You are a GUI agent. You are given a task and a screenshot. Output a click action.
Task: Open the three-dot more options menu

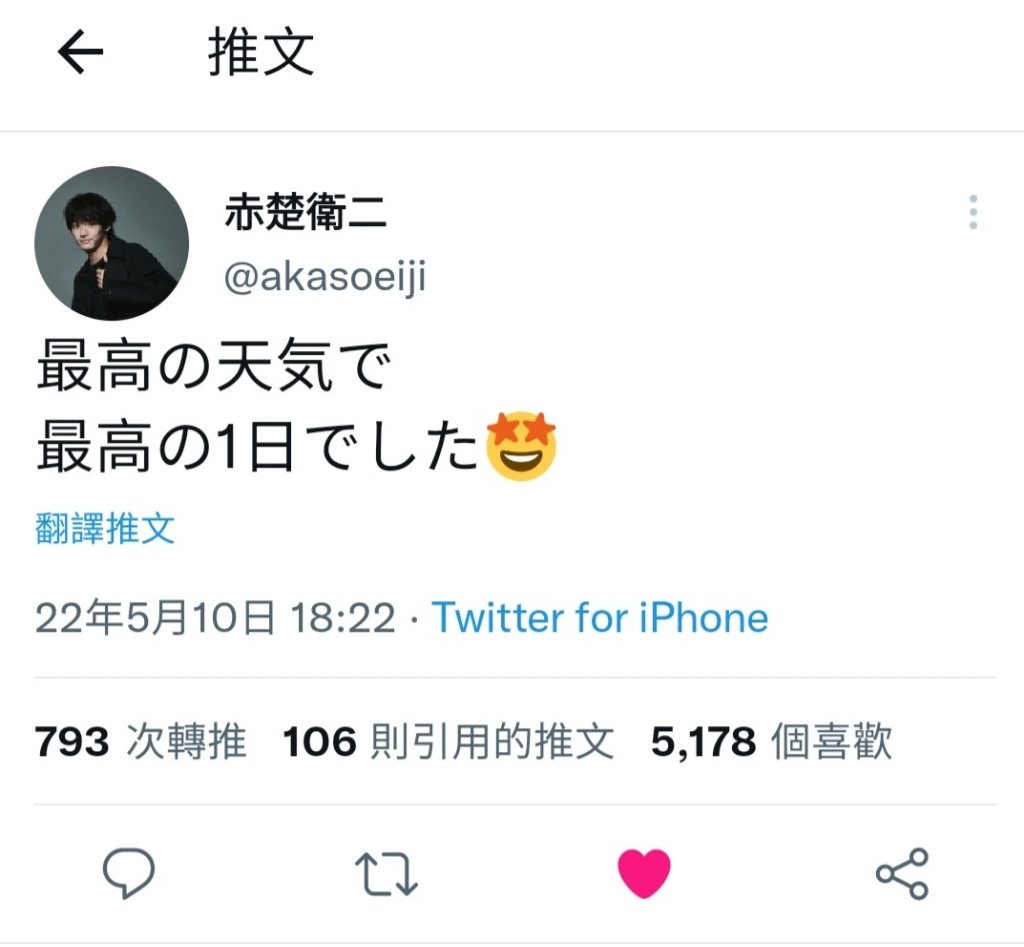pos(973,212)
